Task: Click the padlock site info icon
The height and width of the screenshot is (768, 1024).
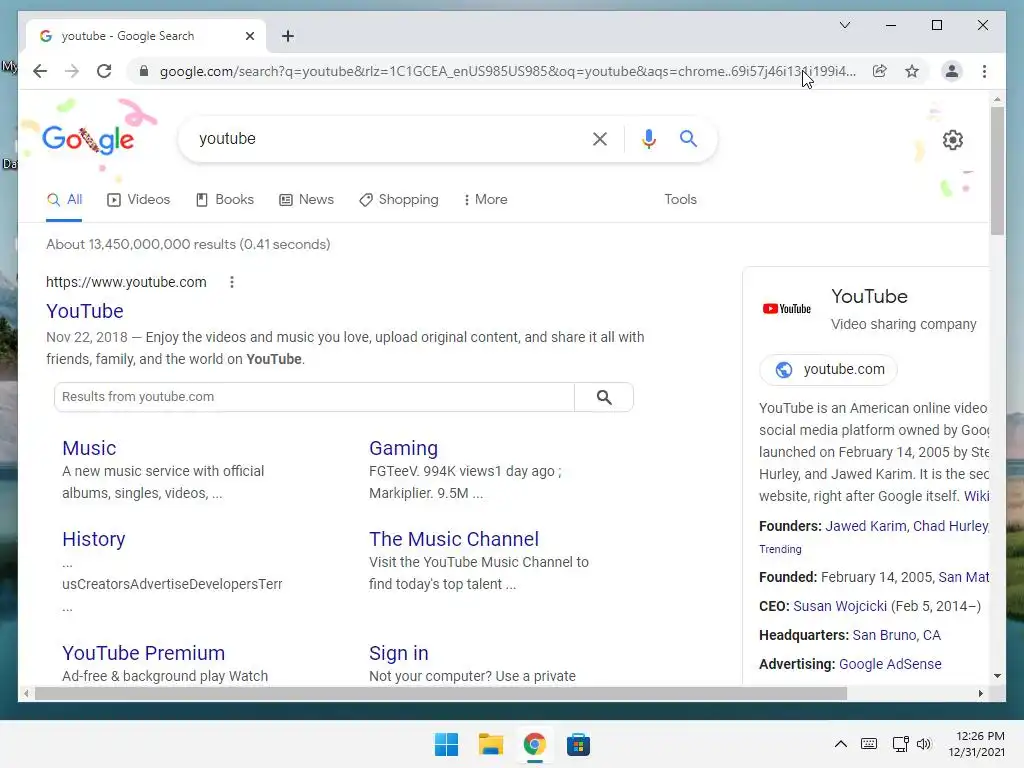Action: [x=144, y=71]
